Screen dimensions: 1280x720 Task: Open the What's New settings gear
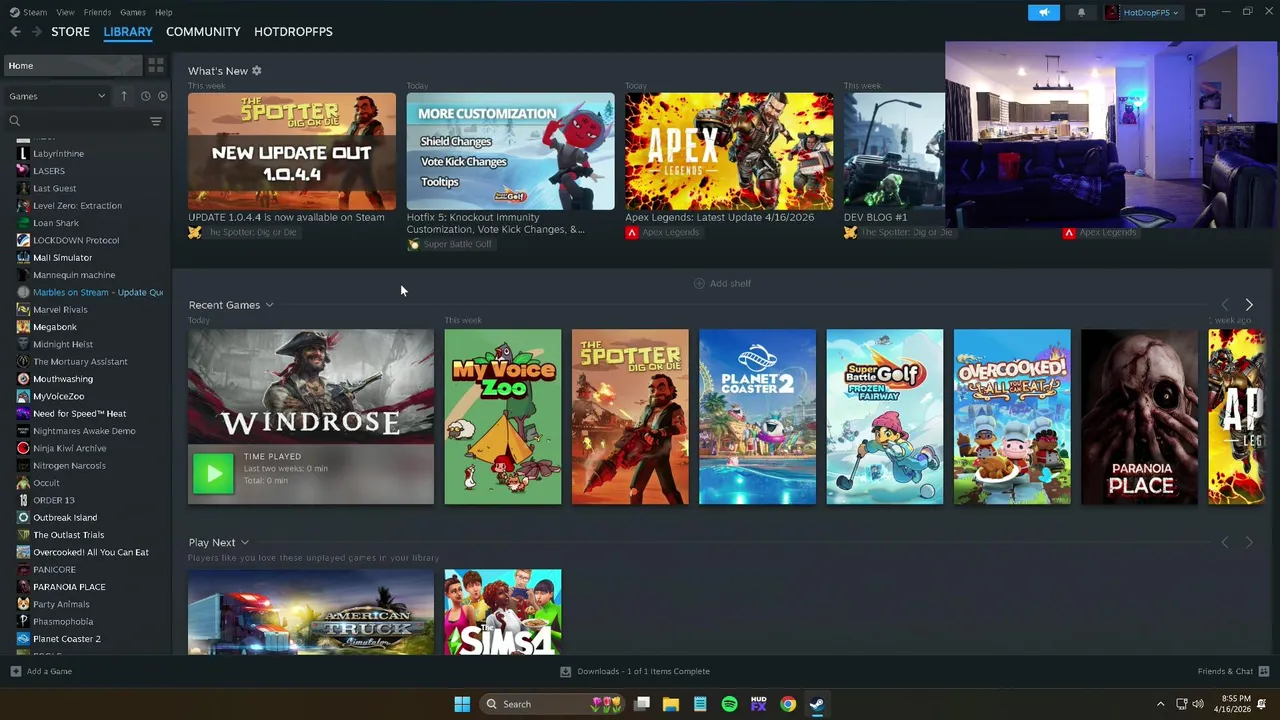pyautogui.click(x=257, y=71)
